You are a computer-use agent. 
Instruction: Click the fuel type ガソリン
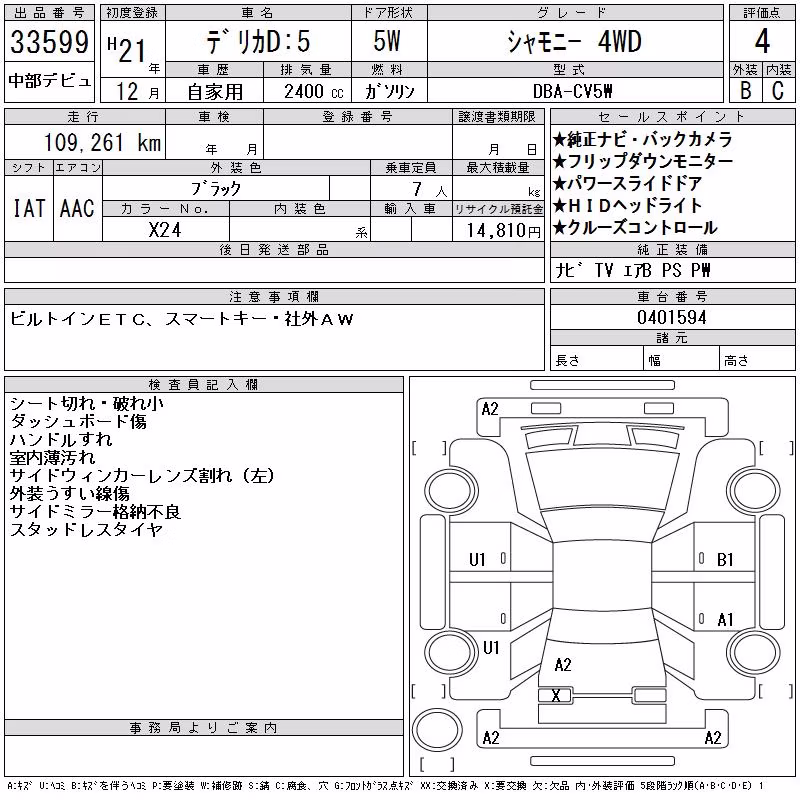[389, 91]
